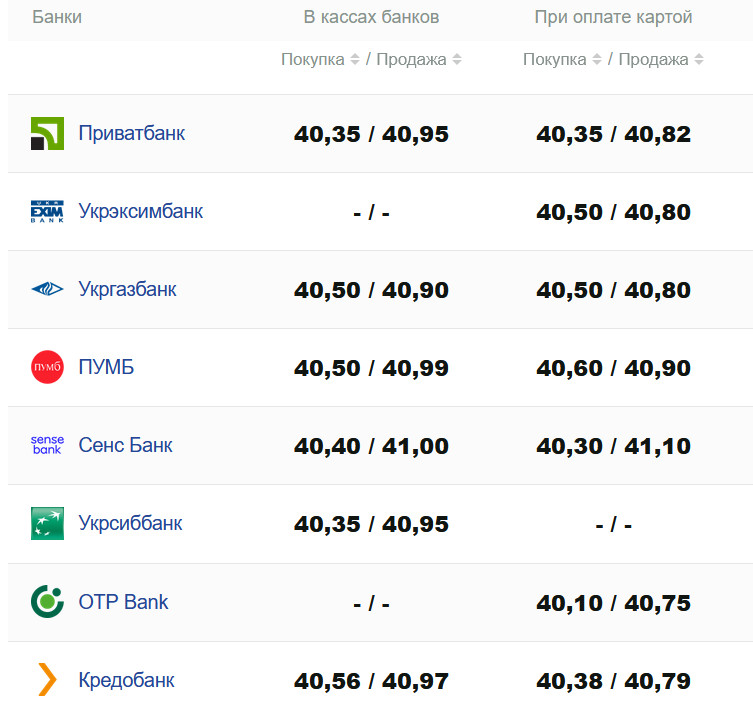
Task: Click the Privatbank green logo icon
Action: [47, 133]
